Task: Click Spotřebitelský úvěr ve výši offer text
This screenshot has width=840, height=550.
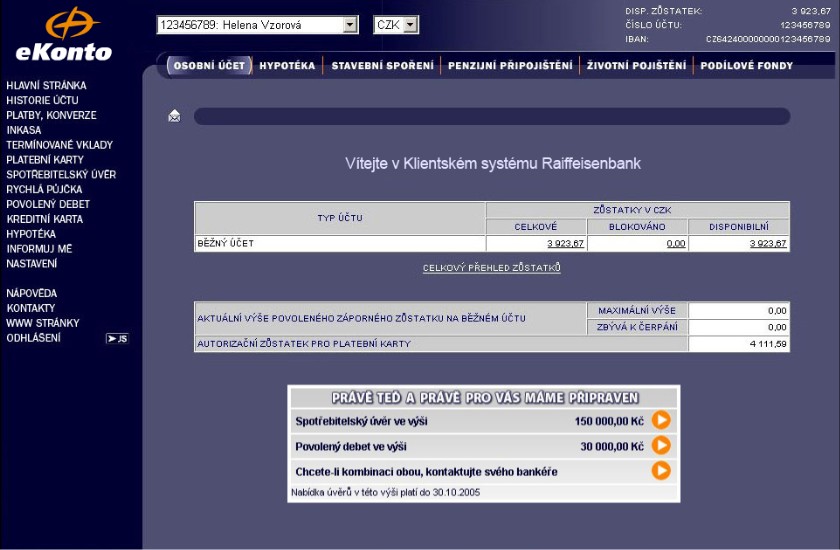Action: 362,421
